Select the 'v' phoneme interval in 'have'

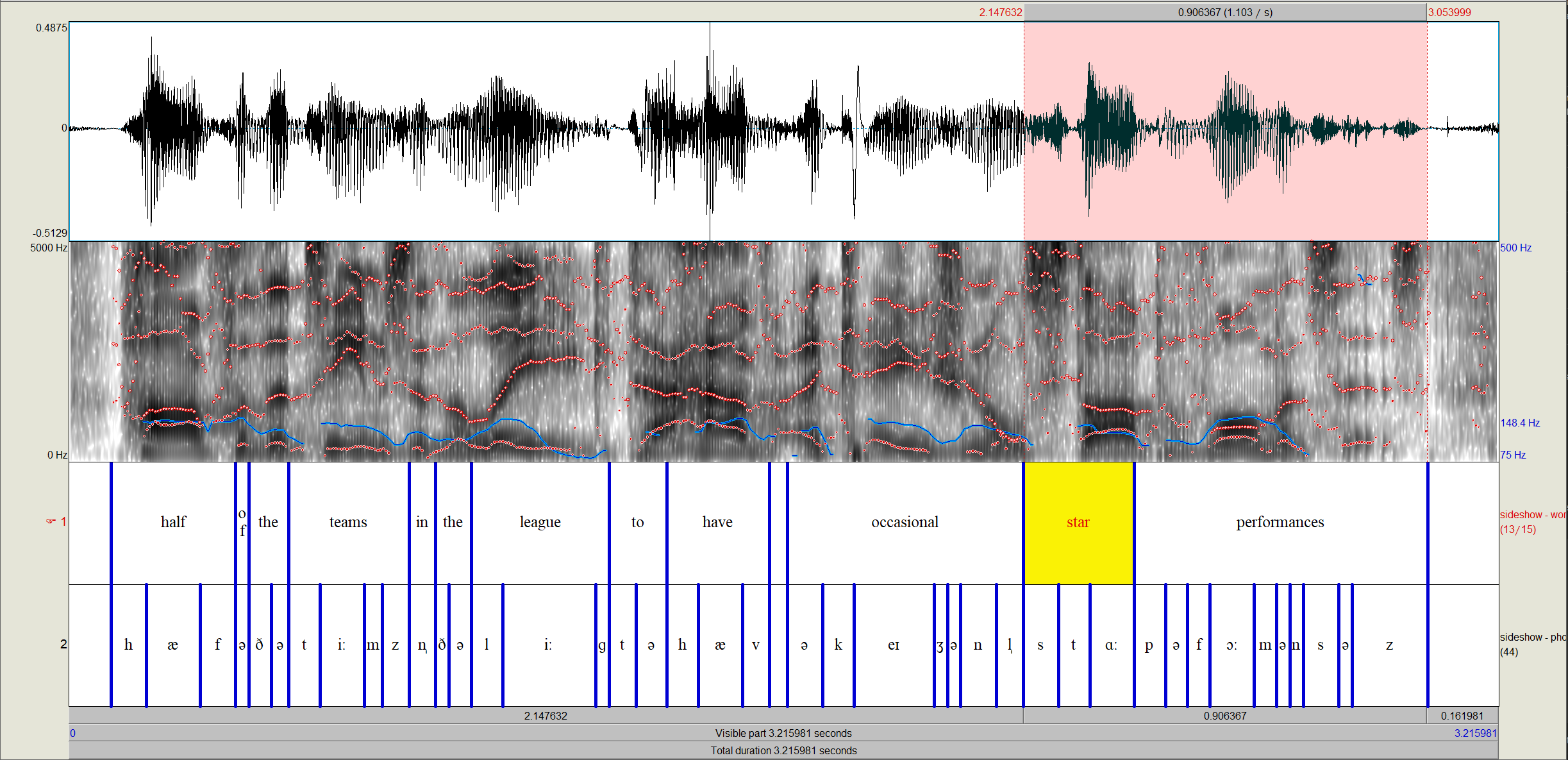(x=756, y=645)
